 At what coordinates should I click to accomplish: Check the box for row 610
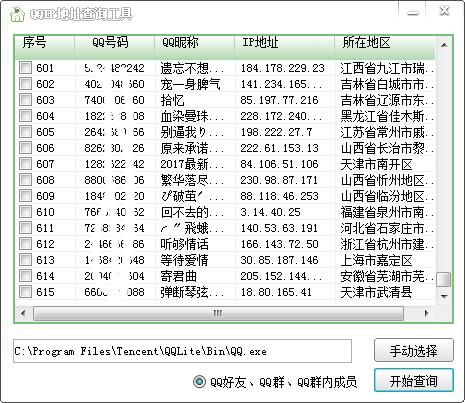[x=25, y=211]
